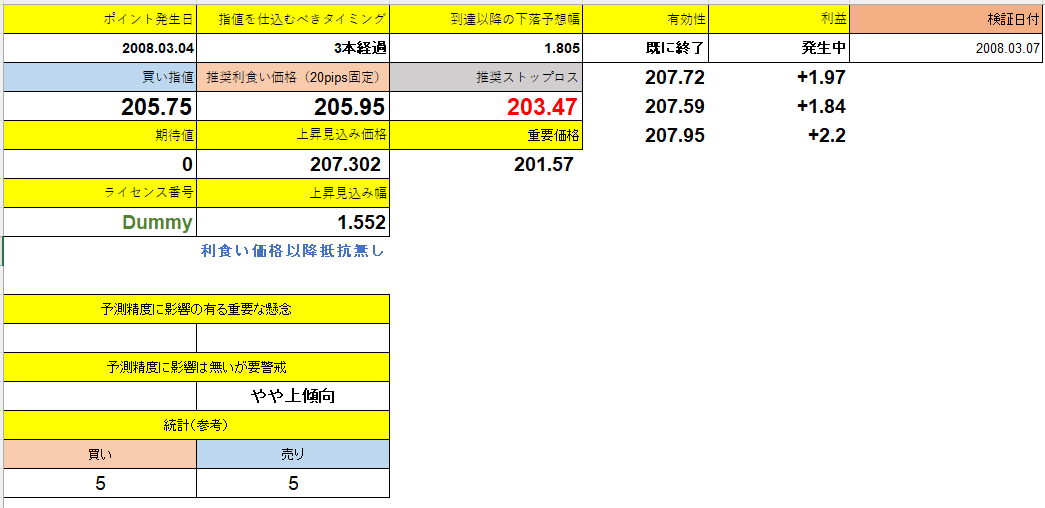The width and height of the screenshot is (1045, 508).
Task: Click the take-profit value 205.95
Action: point(293,106)
